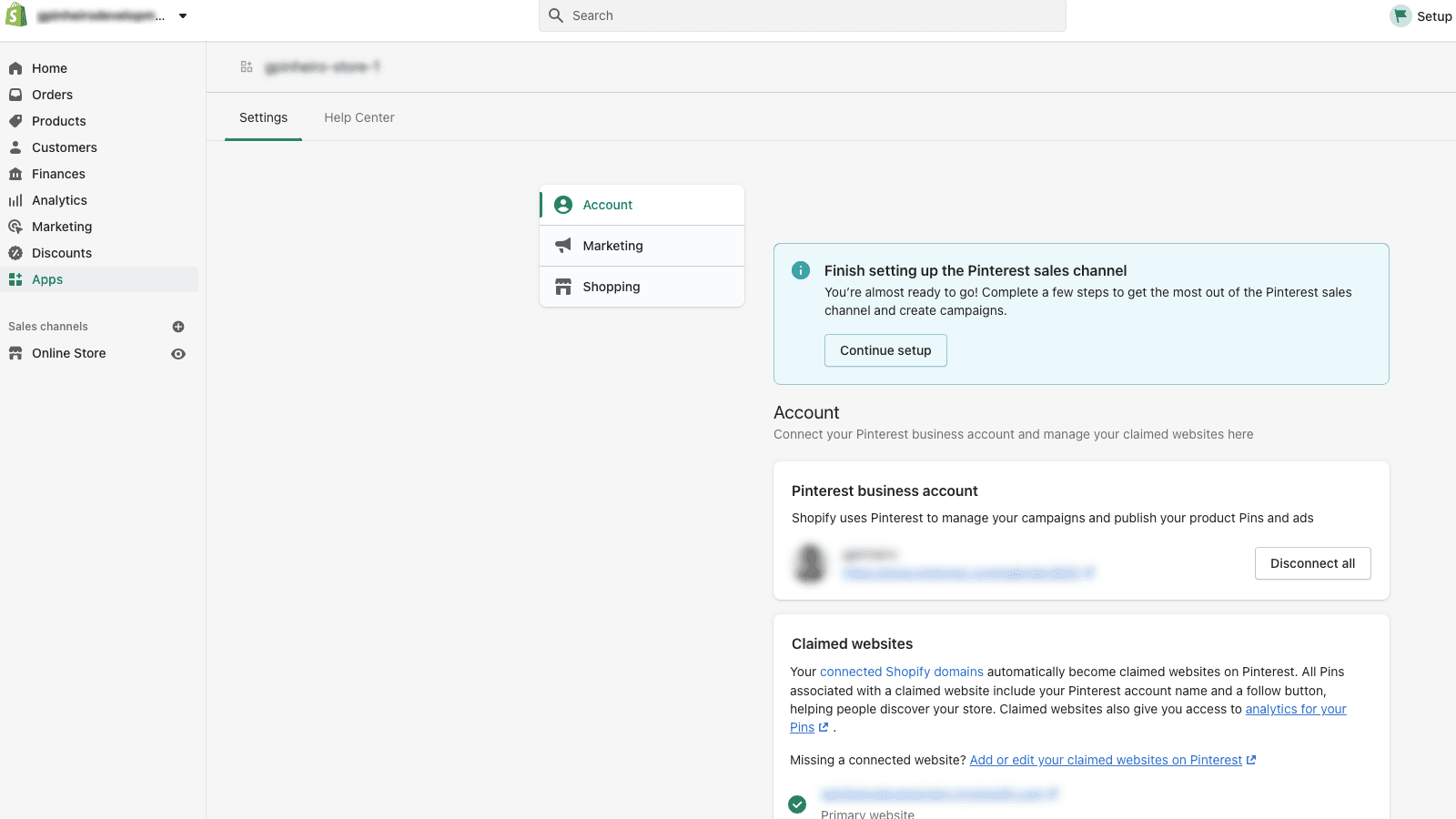Click the Shopify logo icon
Screen dimensions: 1456x819
[x=16, y=15]
